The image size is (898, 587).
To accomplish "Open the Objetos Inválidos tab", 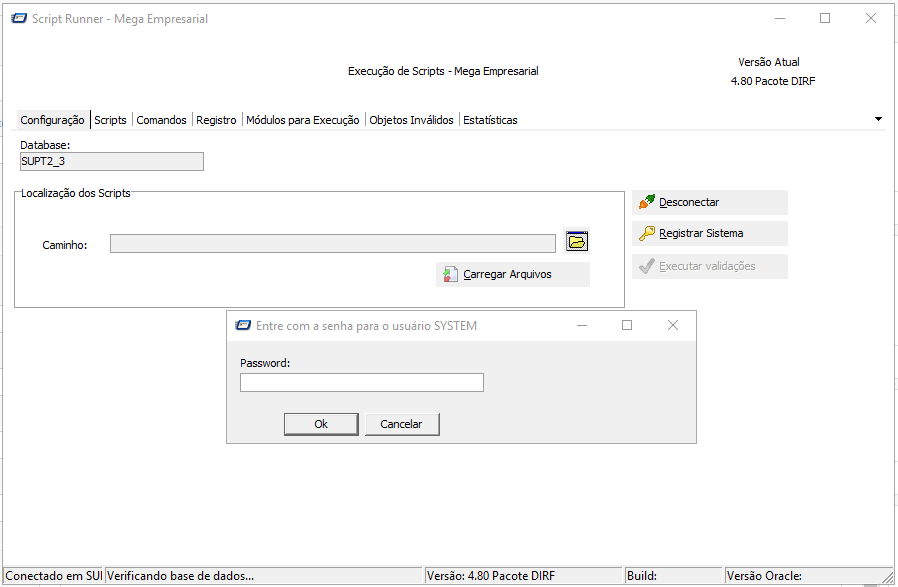I will (x=411, y=120).
